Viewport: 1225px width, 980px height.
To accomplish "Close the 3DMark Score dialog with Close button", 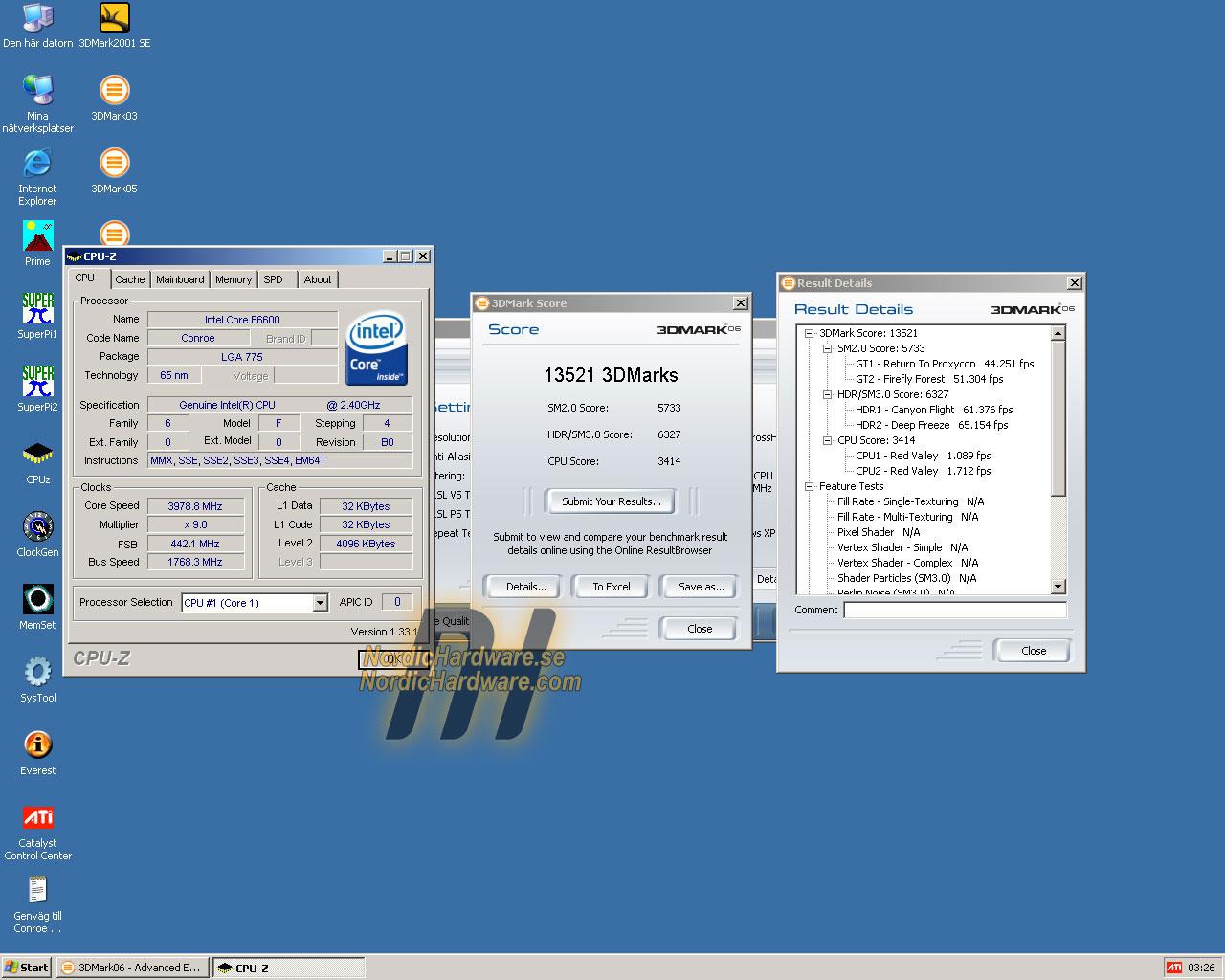I will pos(700,629).
